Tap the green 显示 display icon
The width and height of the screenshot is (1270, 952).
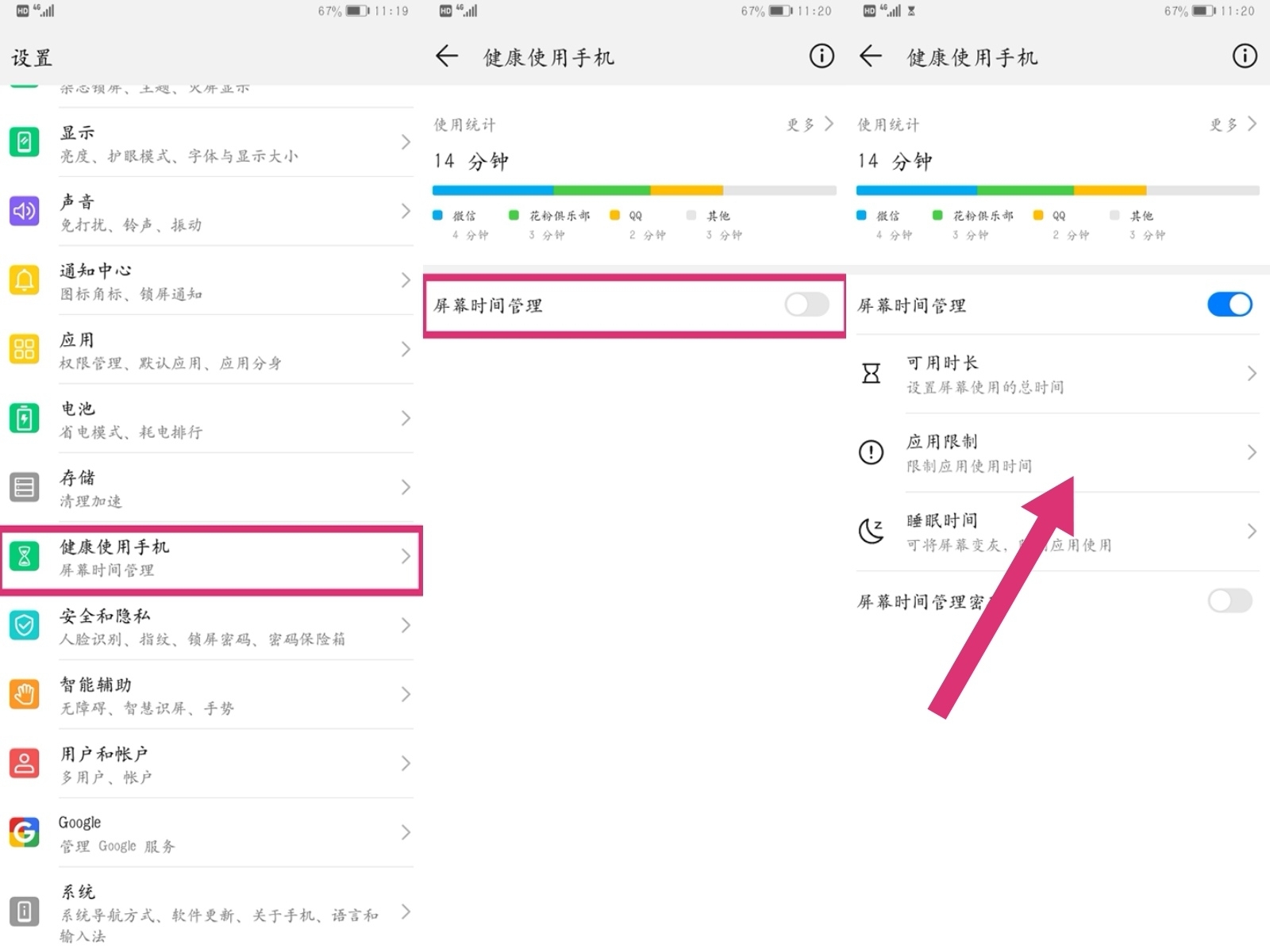[x=24, y=142]
